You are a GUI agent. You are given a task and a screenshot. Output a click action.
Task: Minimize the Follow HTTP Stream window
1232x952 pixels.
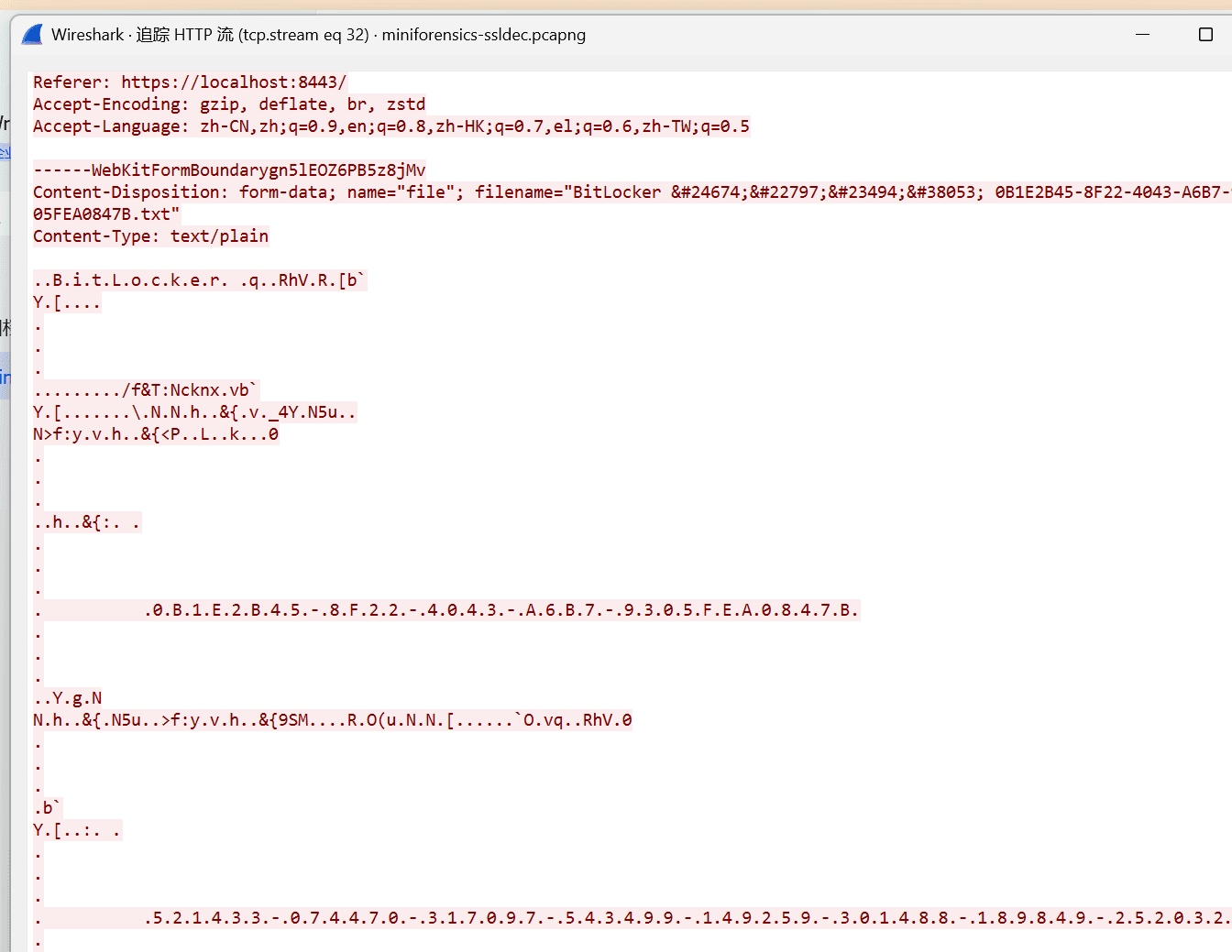click(1142, 35)
